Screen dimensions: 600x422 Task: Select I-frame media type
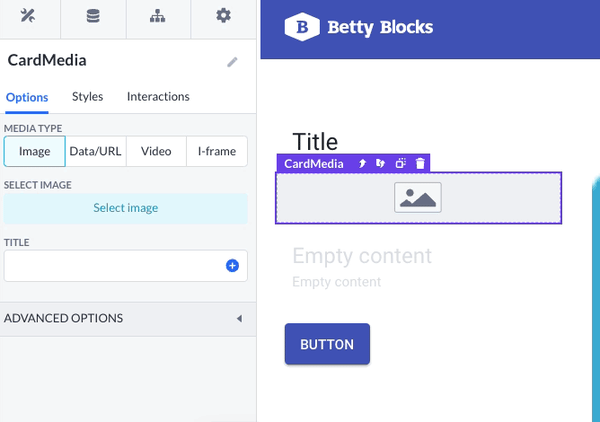coord(217,151)
